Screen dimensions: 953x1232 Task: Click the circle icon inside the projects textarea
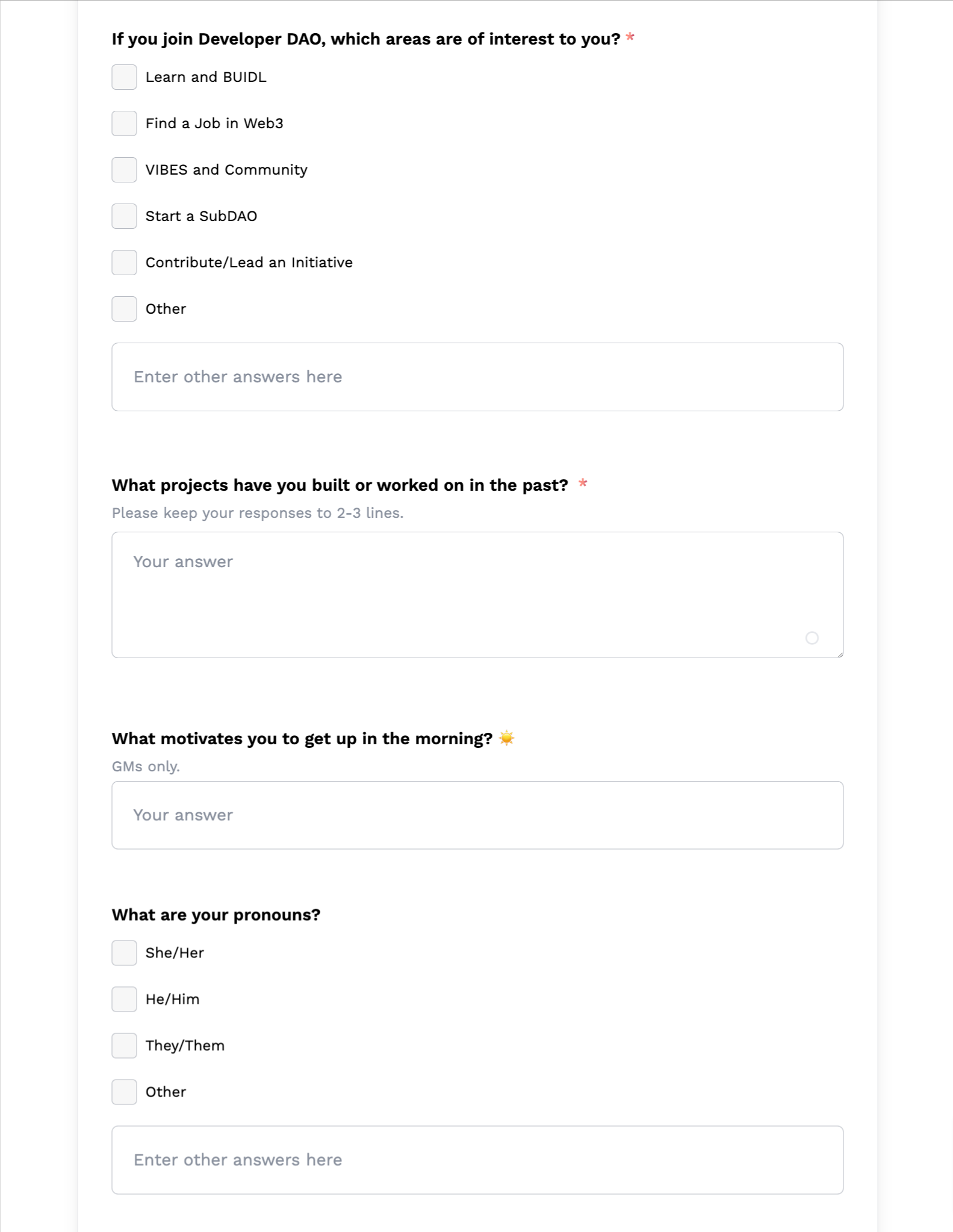coord(812,638)
